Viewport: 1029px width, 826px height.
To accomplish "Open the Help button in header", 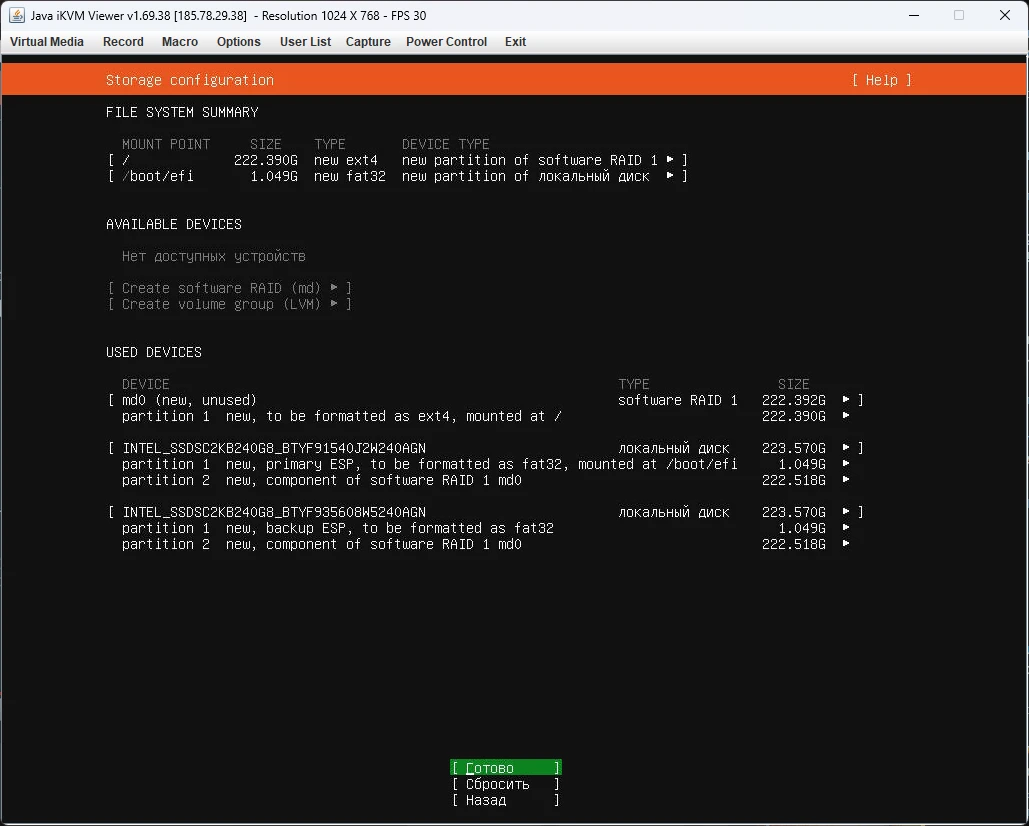I will (x=881, y=80).
